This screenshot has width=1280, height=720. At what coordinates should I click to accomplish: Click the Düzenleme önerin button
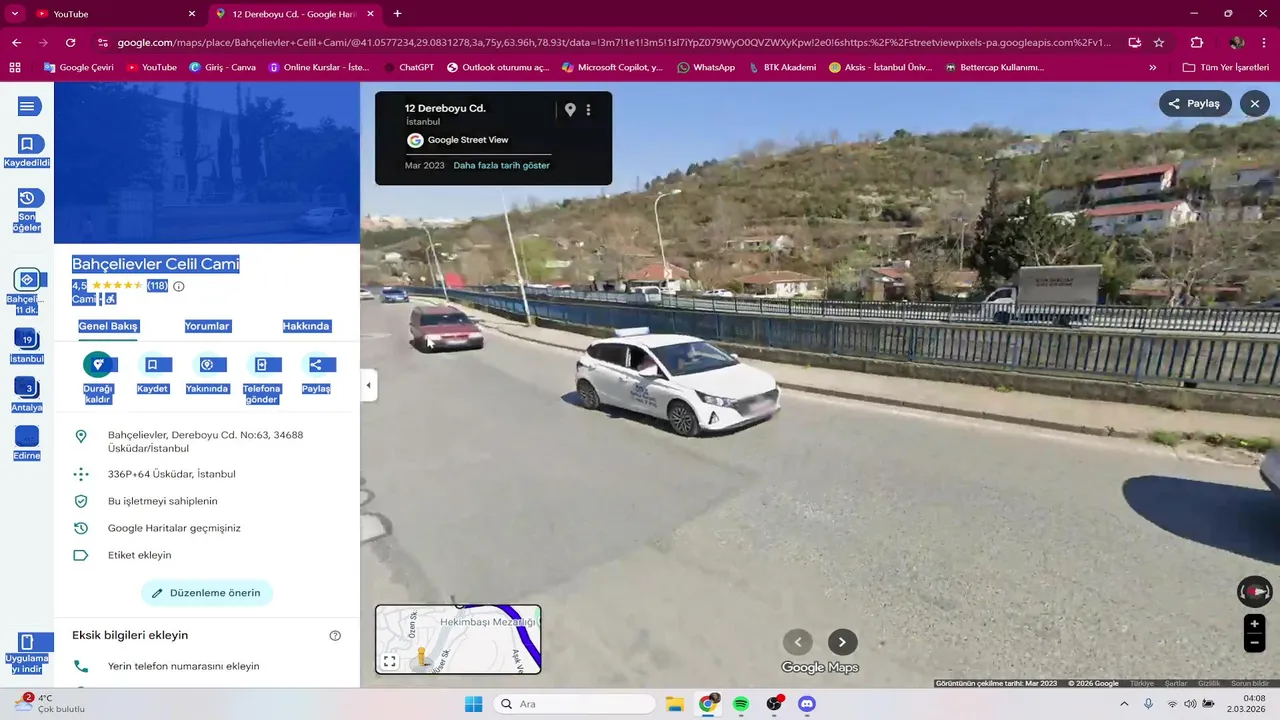[x=206, y=593]
